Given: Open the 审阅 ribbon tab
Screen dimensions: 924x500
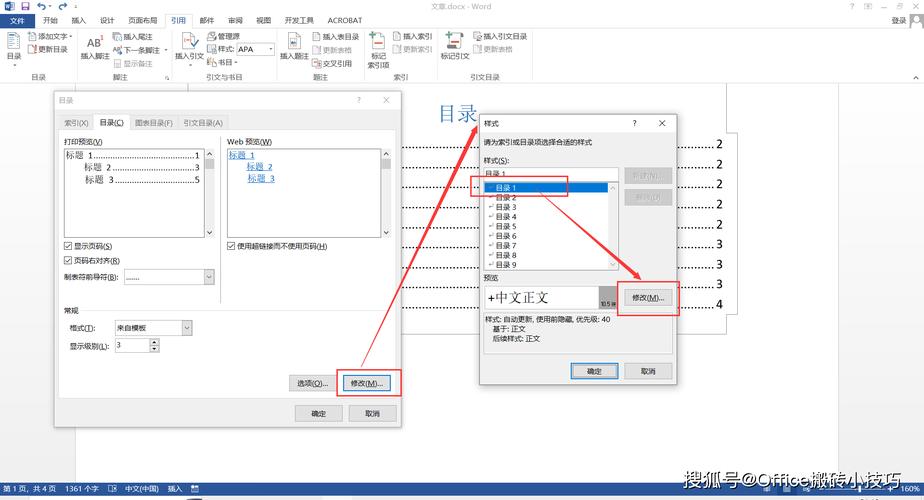Looking at the screenshot, I should (235, 20).
